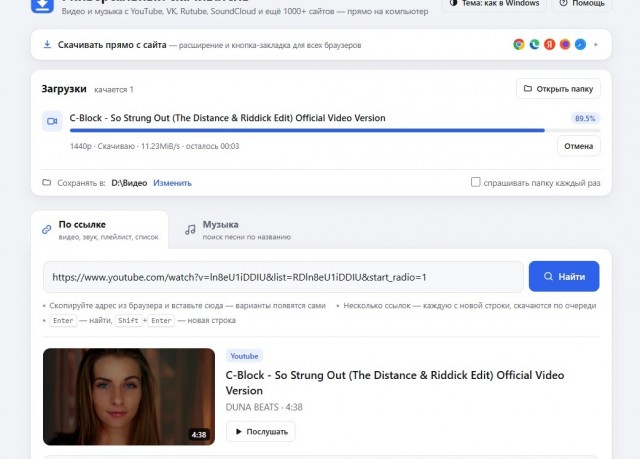The height and width of the screenshot is (459, 640).
Task: Play preview with the "Послушать" button
Action: click(261, 432)
